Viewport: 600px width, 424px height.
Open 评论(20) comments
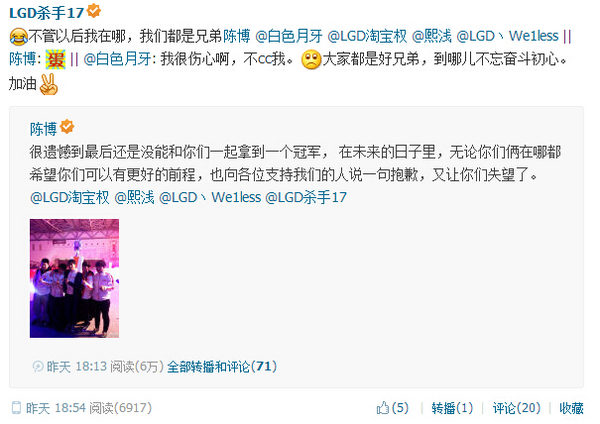pos(516,408)
